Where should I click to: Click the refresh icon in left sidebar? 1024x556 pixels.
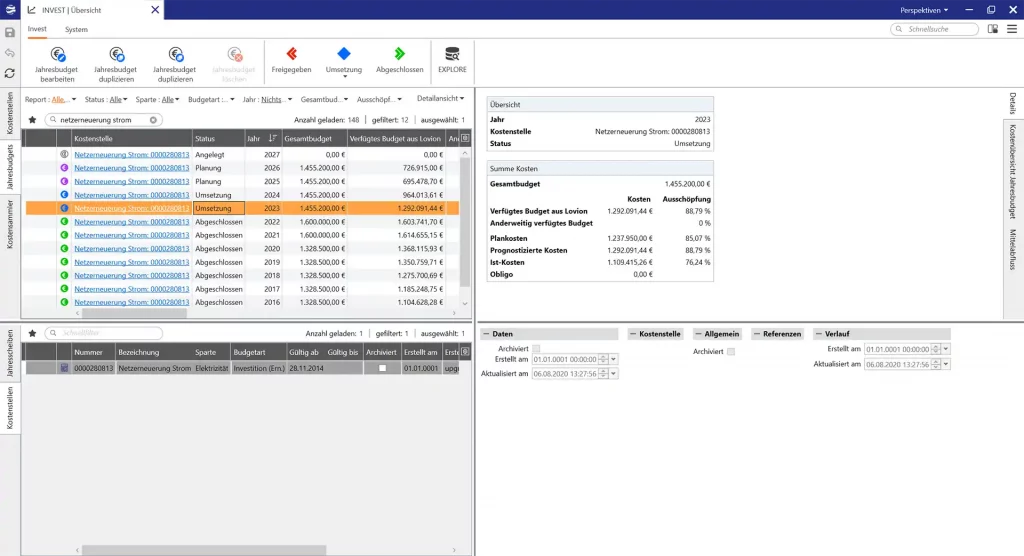point(10,73)
